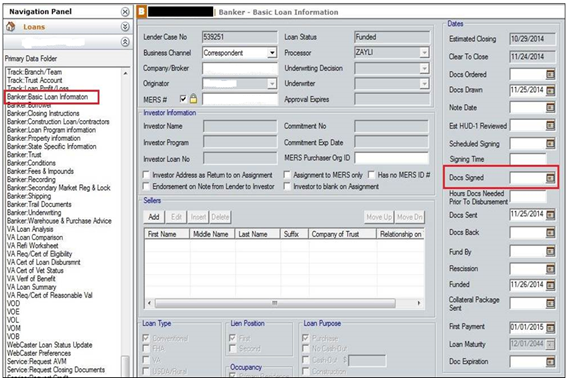Click the Company/Broker input field
This screenshot has height=380, width=568.
(x=240, y=68)
